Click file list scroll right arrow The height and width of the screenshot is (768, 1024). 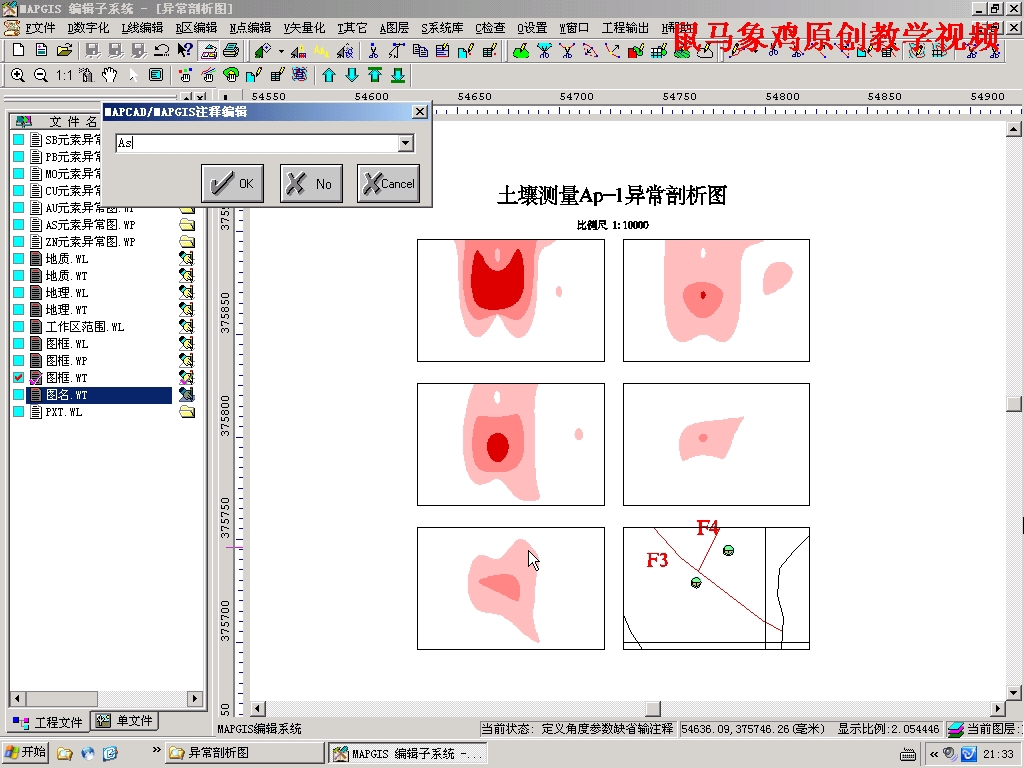[x=194, y=698]
